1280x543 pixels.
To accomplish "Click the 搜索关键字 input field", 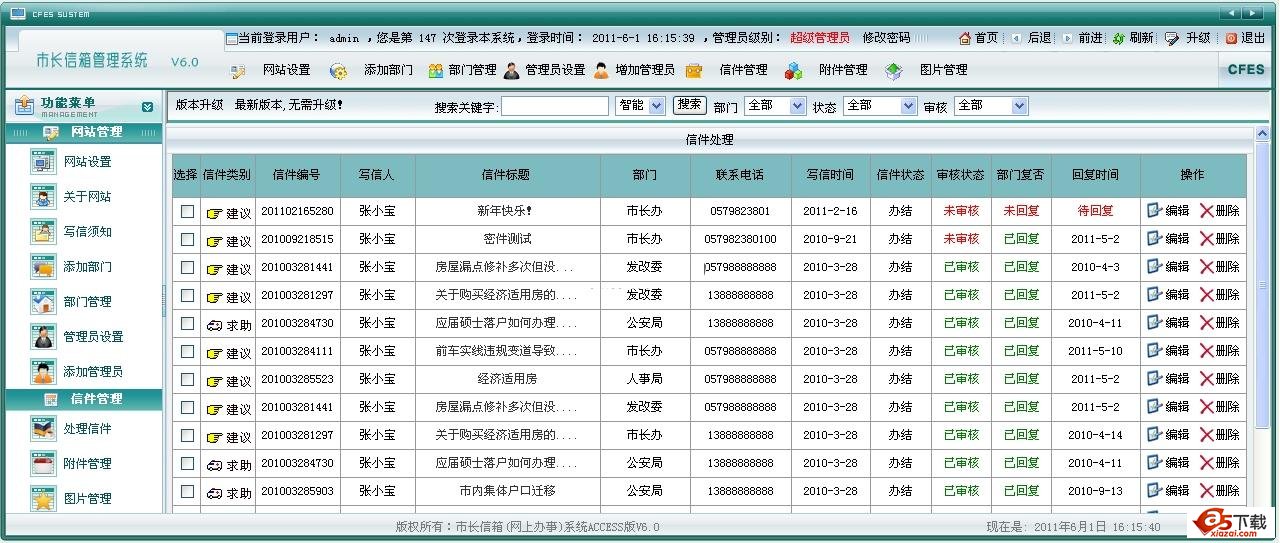I will click(x=554, y=106).
